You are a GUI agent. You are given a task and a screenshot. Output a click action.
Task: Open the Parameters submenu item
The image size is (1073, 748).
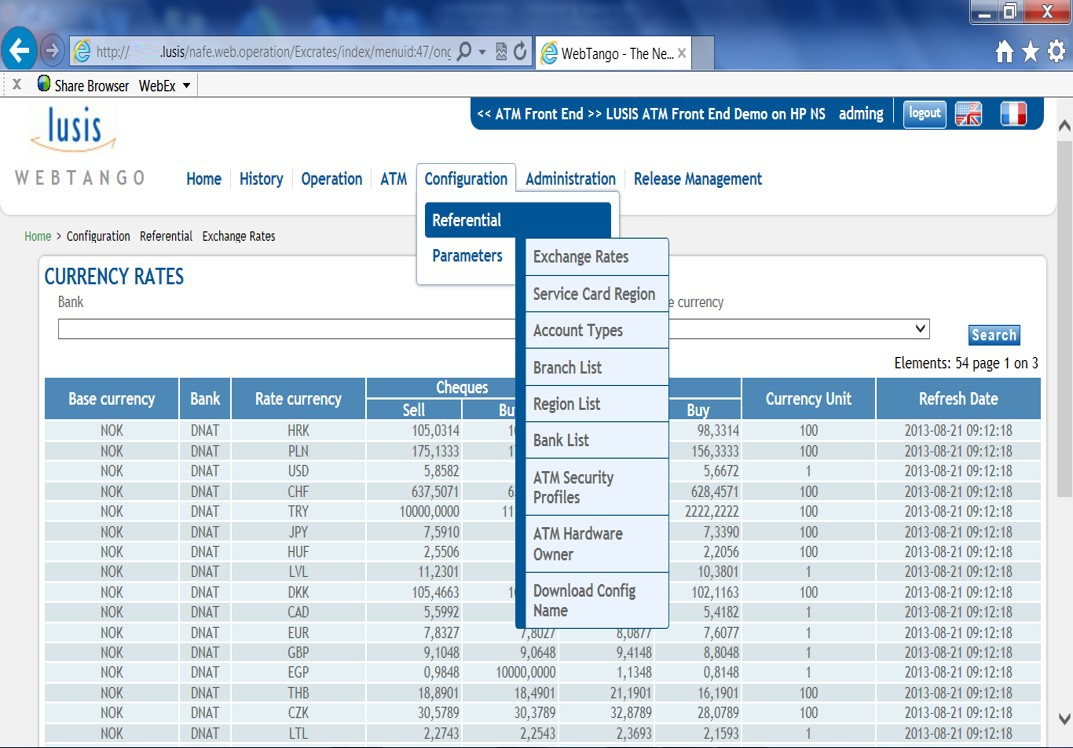(467, 256)
